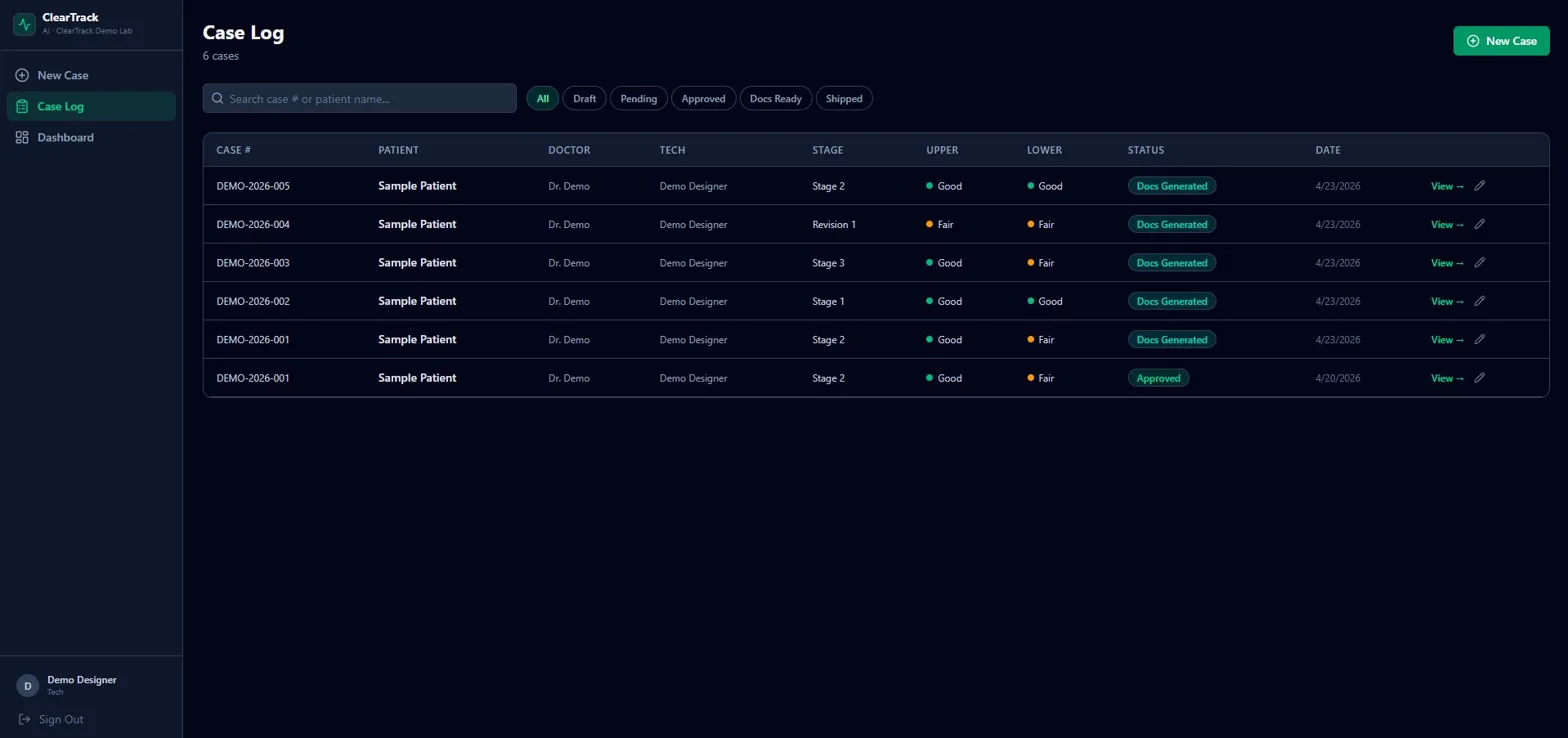Click the LOWER column header
Viewport: 1568px width, 738px height.
tap(1044, 150)
